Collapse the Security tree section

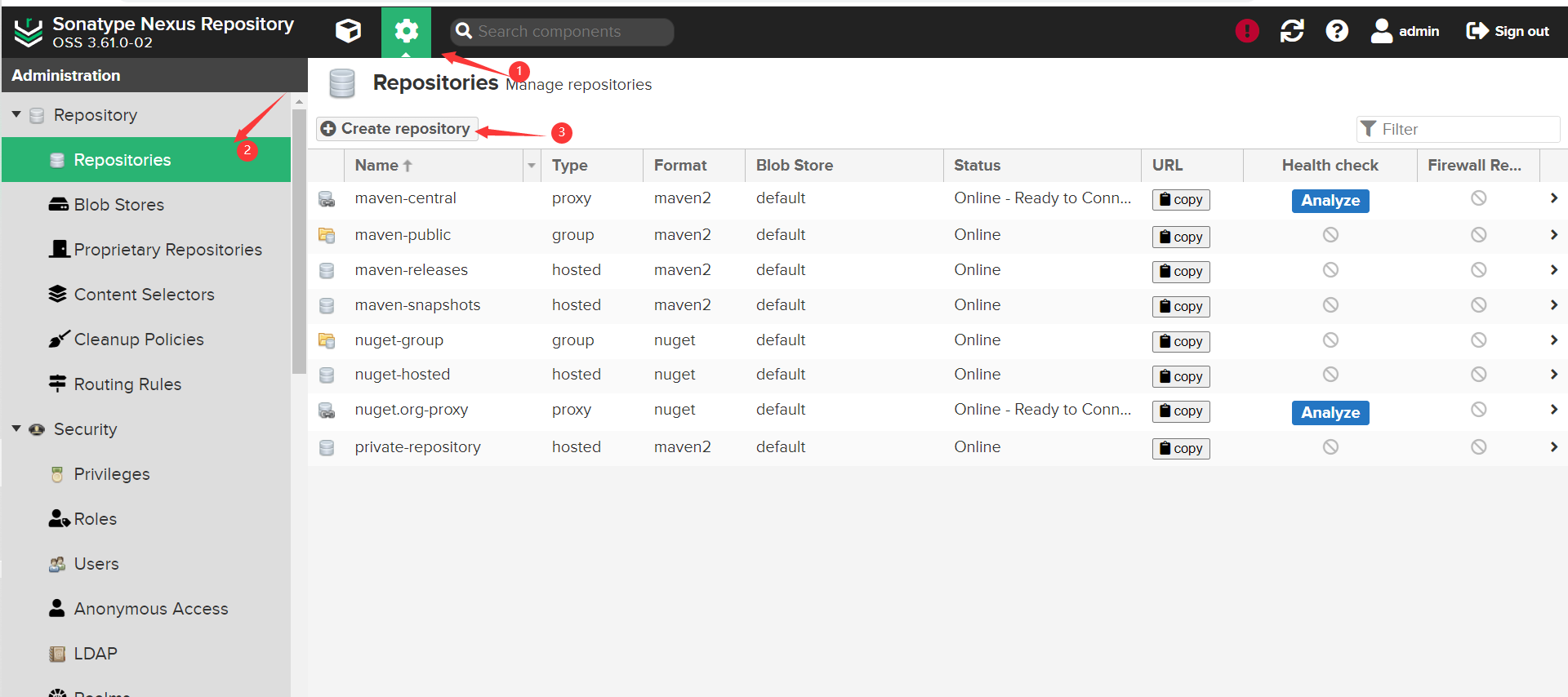point(16,429)
